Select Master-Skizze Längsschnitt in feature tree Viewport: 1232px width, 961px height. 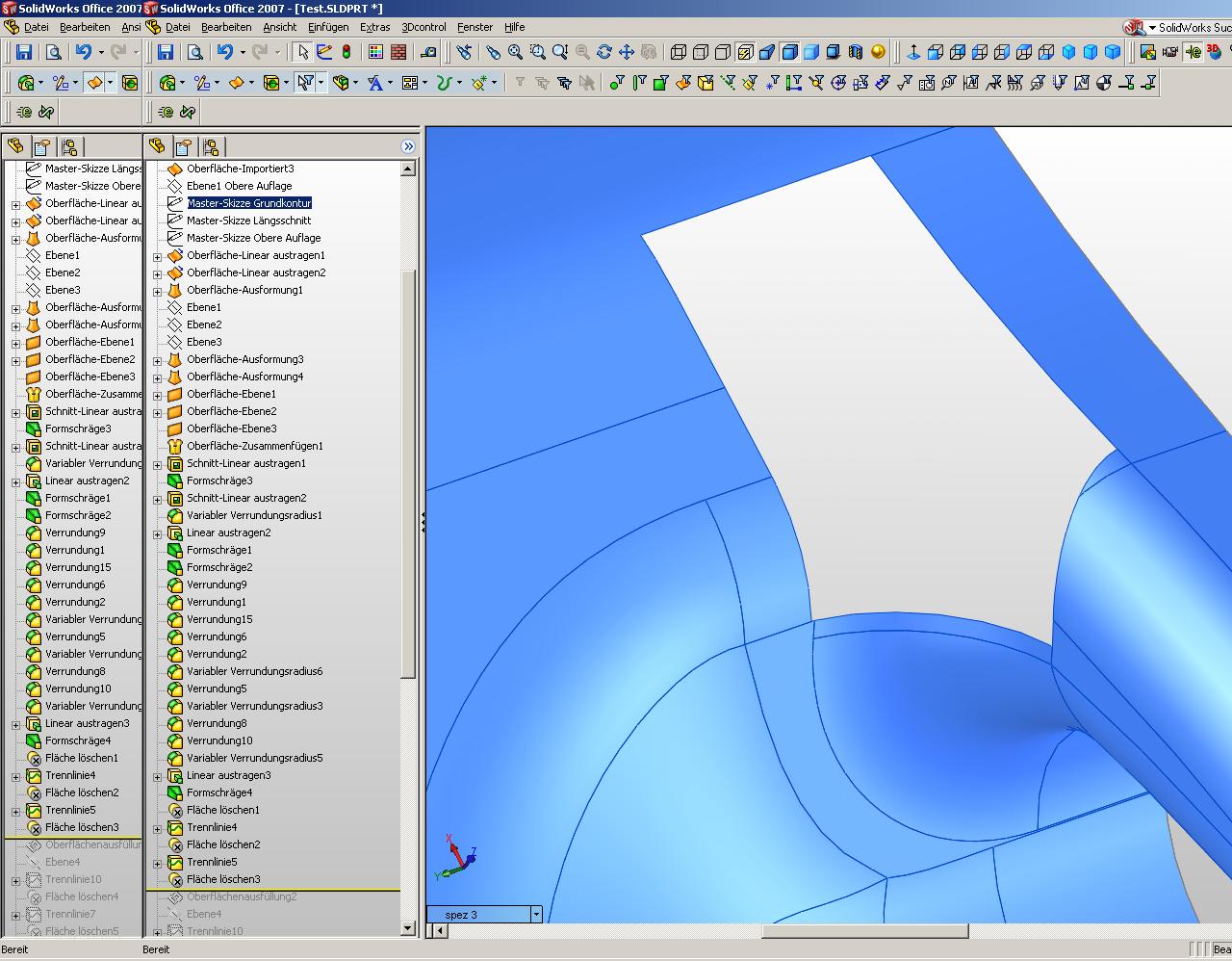click(248, 221)
